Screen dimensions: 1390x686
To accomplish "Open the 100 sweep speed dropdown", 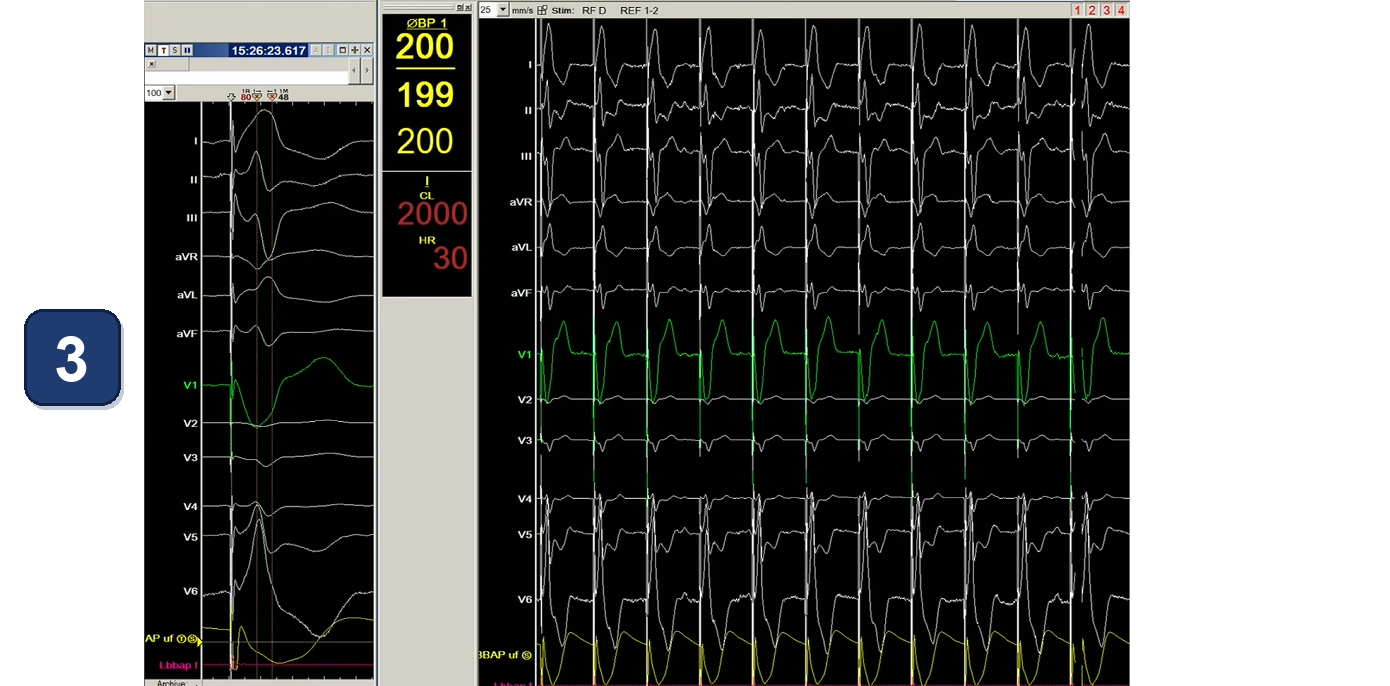I will click(x=168, y=93).
